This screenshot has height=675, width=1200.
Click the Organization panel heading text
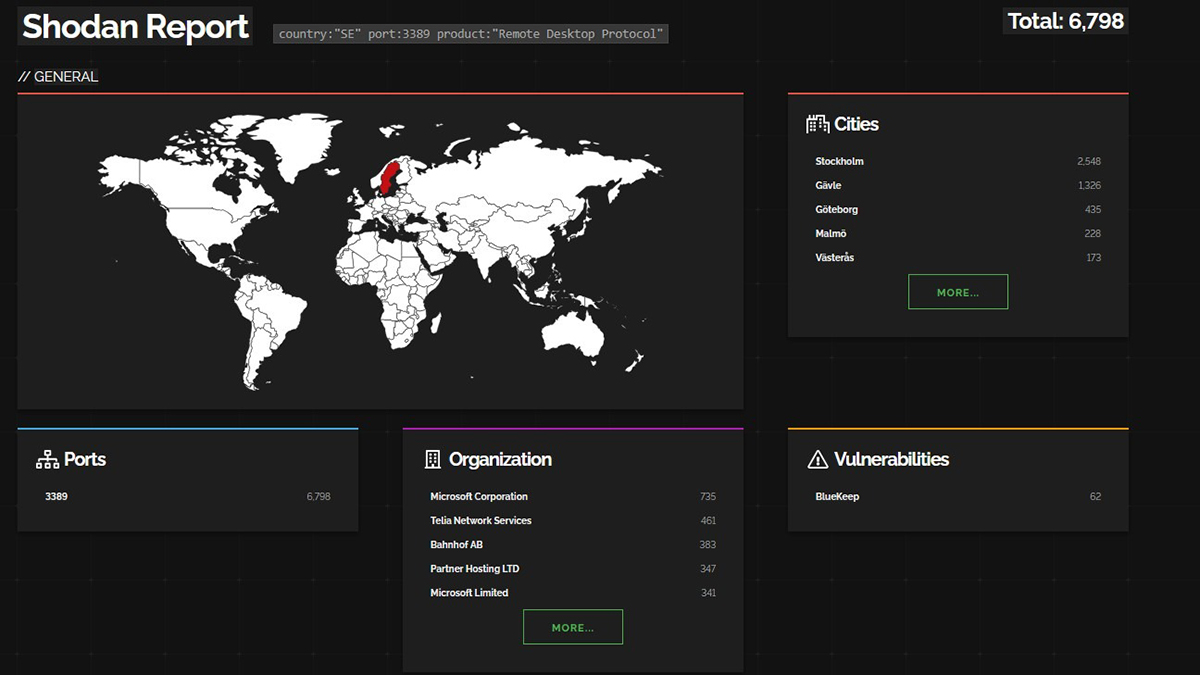tap(500, 460)
